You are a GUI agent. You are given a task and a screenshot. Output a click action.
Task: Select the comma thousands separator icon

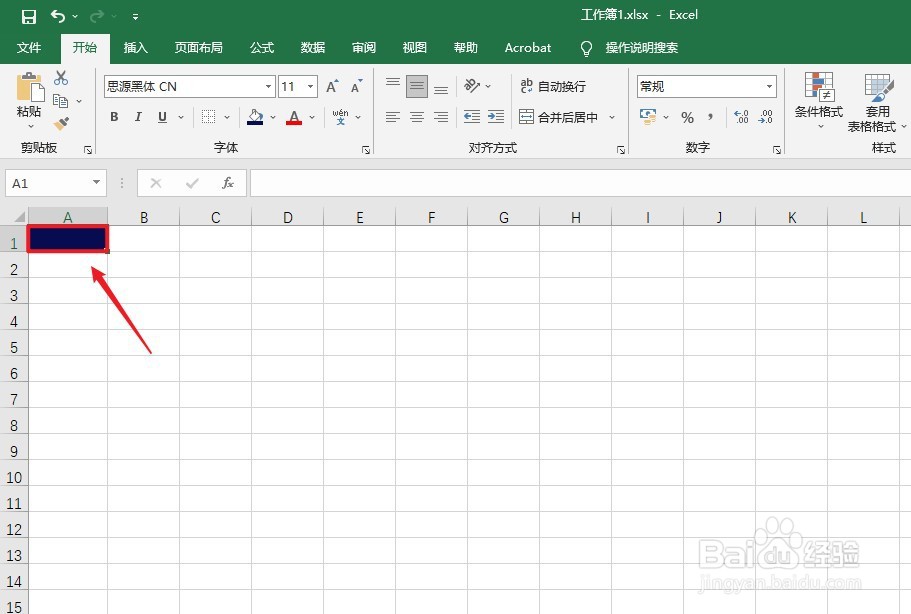point(709,117)
